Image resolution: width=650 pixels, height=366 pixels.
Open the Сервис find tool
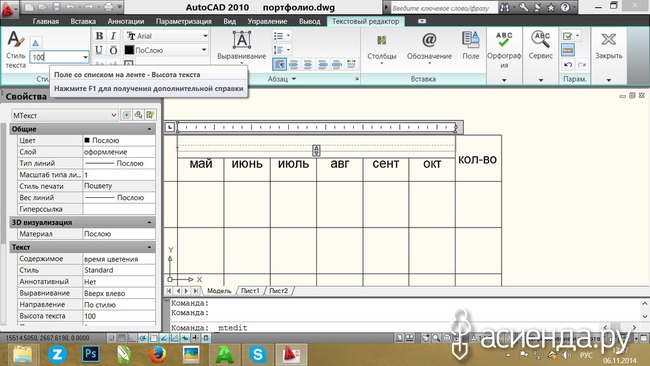click(541, 46)
